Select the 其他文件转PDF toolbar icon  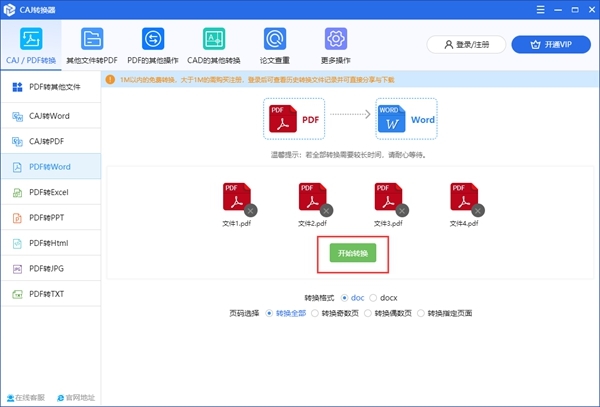click(92, 44)
